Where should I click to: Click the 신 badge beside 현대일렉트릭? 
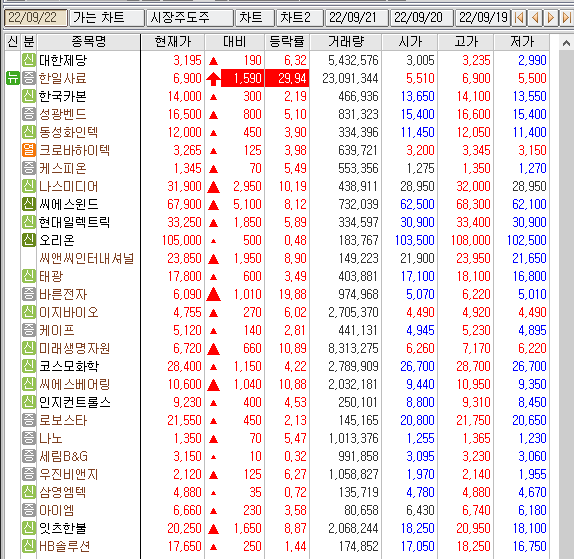pyautogui.click(x=29, y=222)
